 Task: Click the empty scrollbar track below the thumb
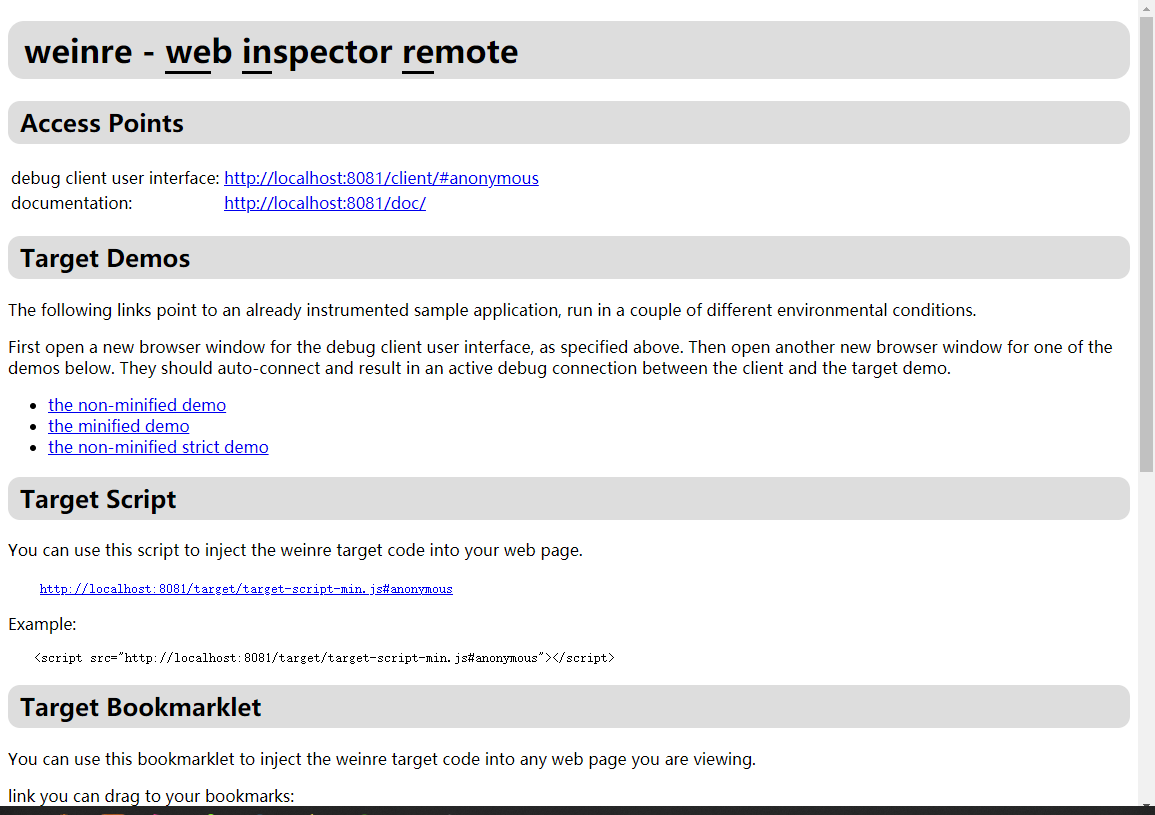(x=1146, y=634)
